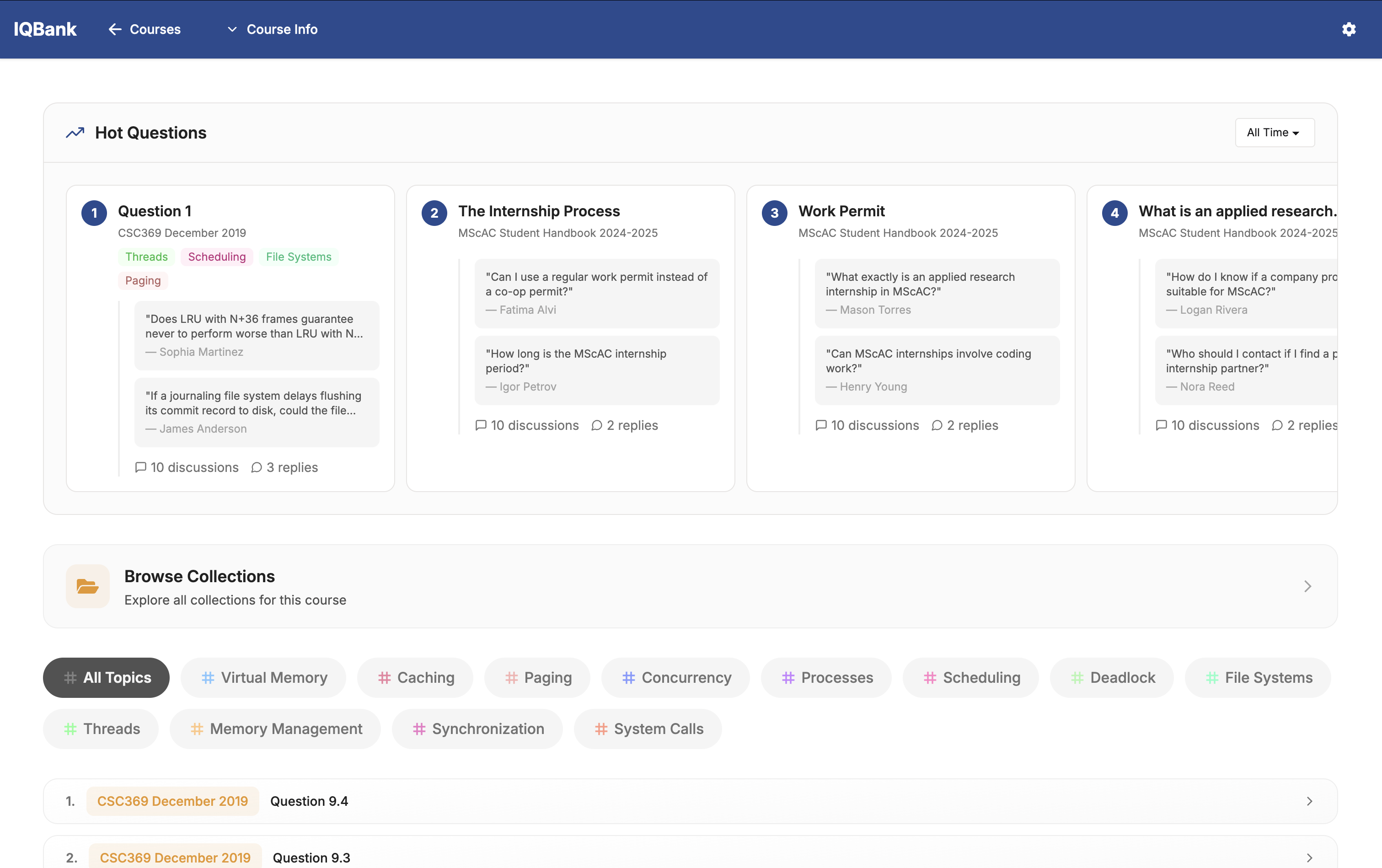Click the number 2 badge on Internship Process card
The image size is (1382, 868).
pos(434,213)
